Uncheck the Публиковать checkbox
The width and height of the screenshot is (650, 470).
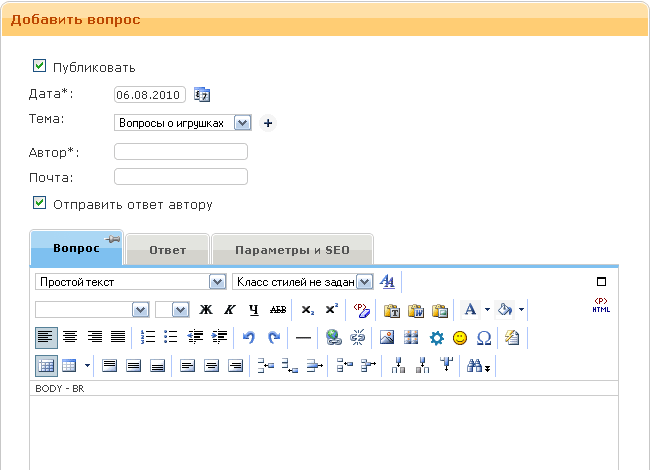[x=40, y=66]
